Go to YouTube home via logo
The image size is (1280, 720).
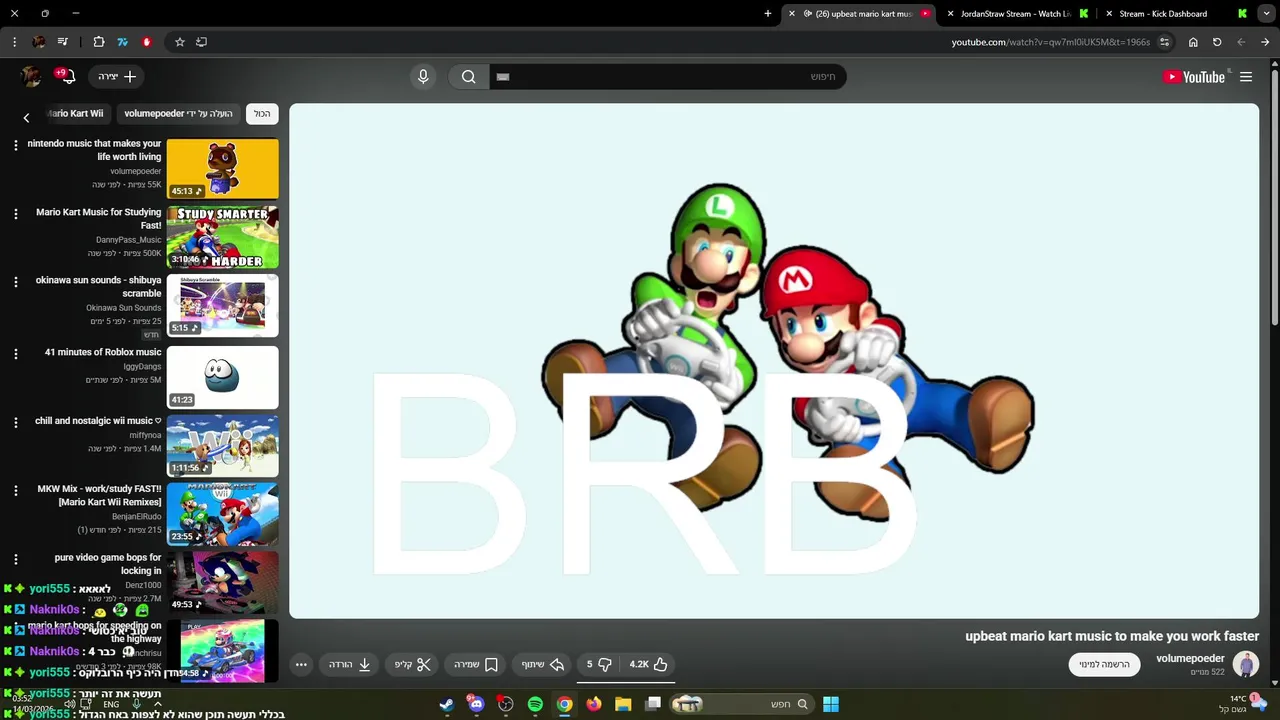[1193, 77]
